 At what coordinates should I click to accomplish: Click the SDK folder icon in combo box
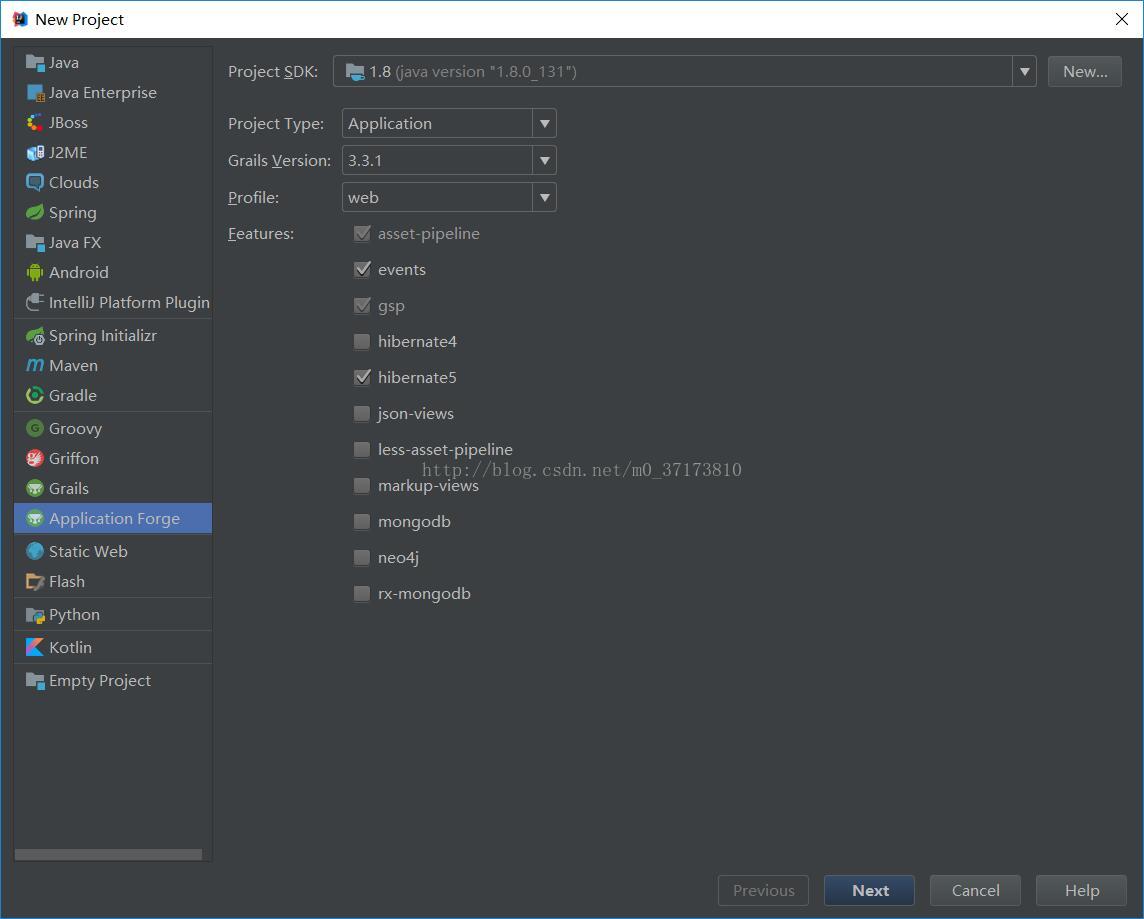pyautogui.click(x=355, y=71)
